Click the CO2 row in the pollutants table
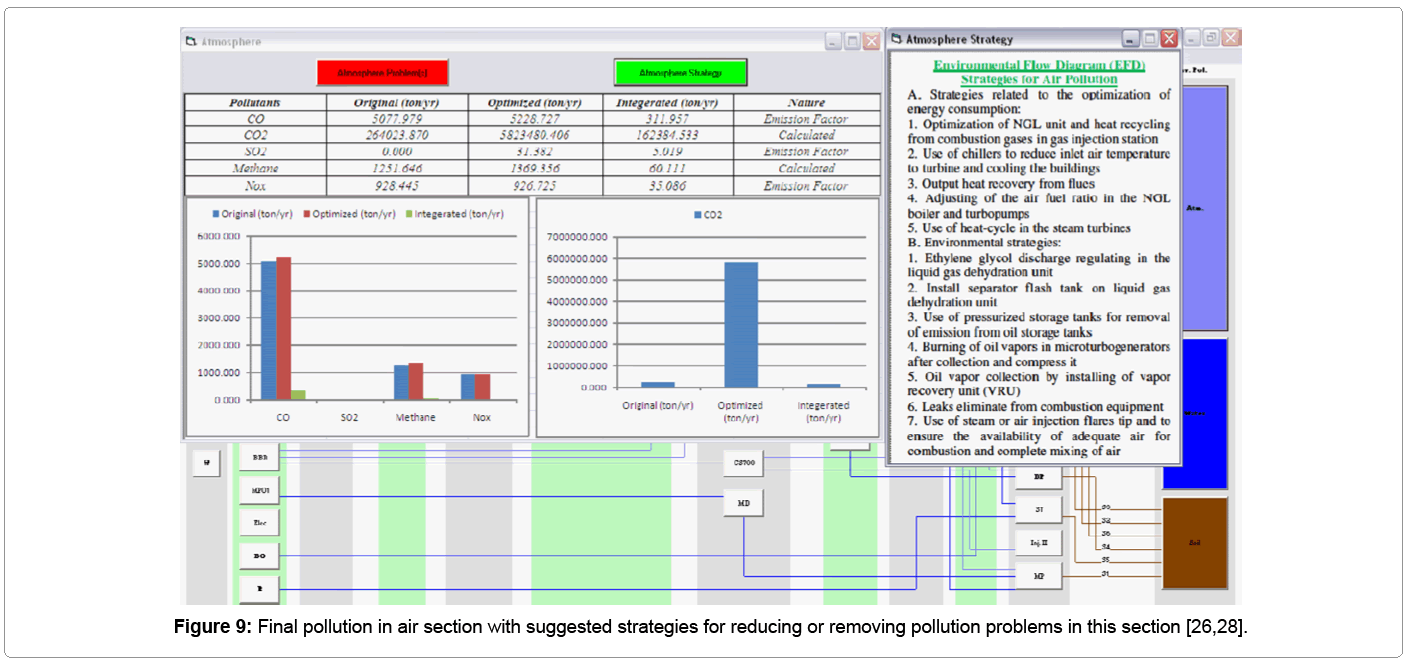The image size is (1407, 663). click(255, 135)
